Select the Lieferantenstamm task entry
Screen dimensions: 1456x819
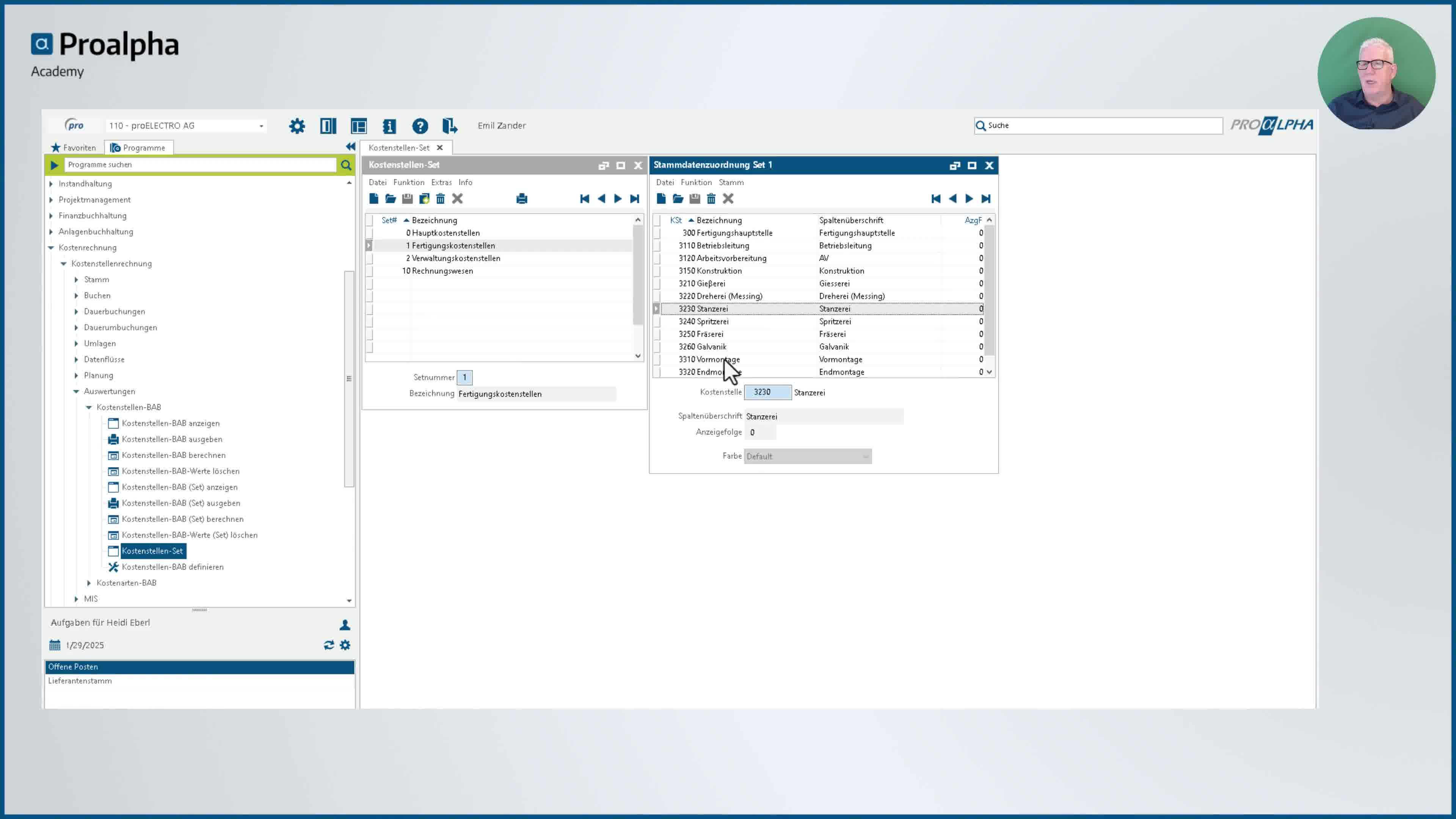click(80, 681)
